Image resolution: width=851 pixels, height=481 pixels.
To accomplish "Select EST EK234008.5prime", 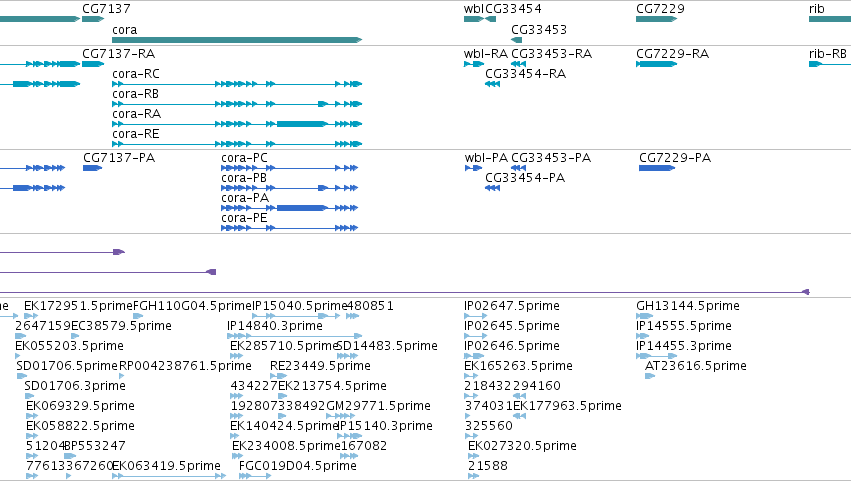I will tap(286, 447).
